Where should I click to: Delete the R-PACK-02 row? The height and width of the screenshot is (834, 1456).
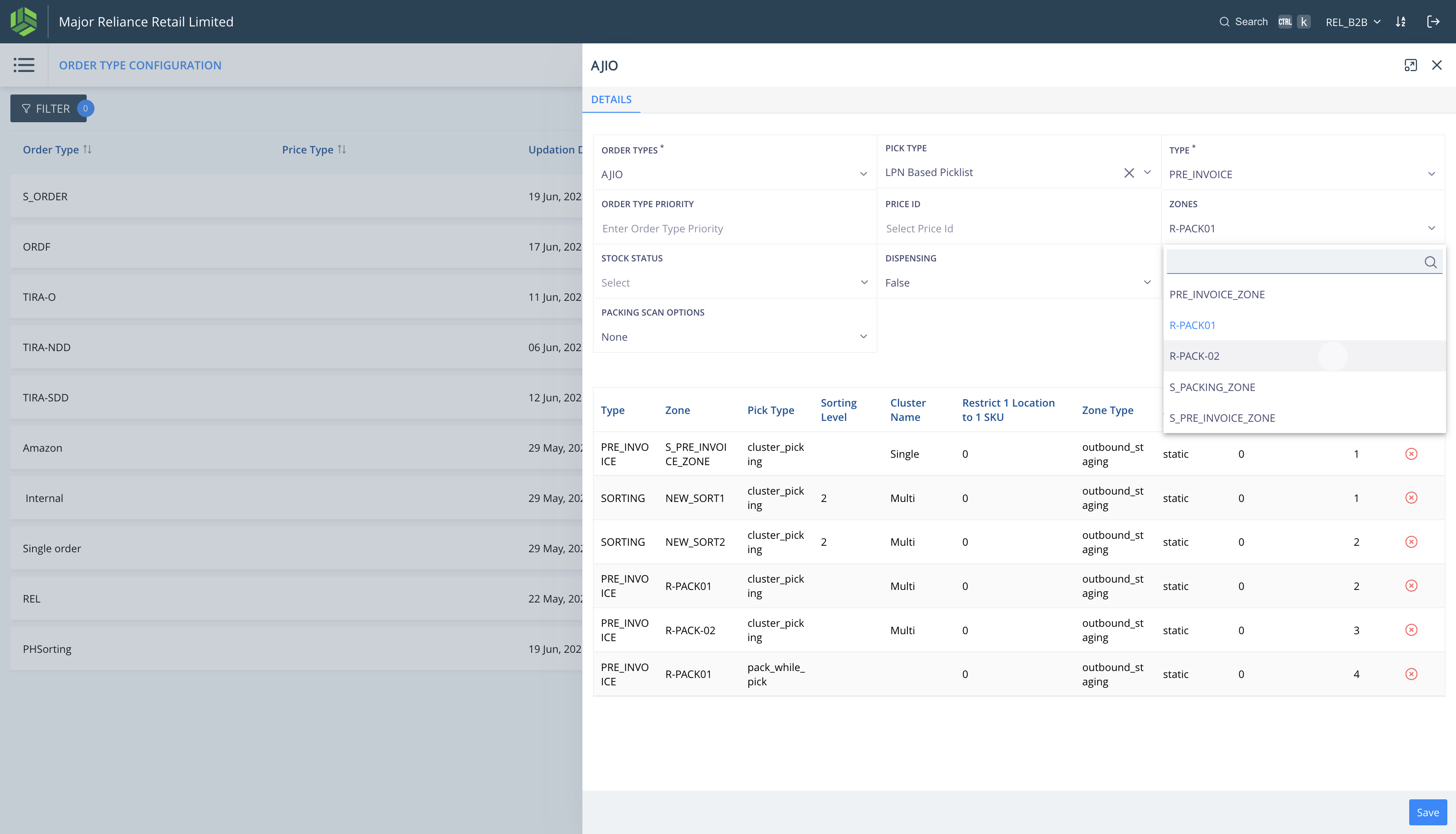pyautogui.click(x=1411, y=629)
